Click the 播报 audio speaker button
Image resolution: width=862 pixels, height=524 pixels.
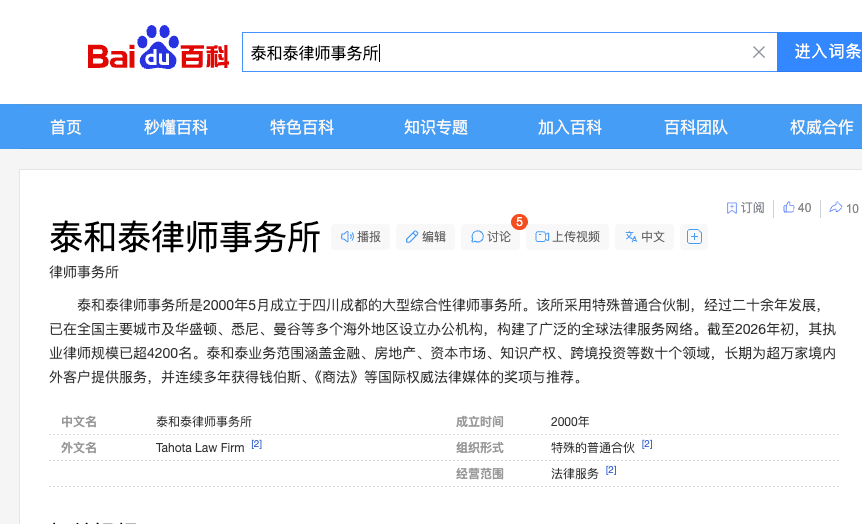[361, 237]
